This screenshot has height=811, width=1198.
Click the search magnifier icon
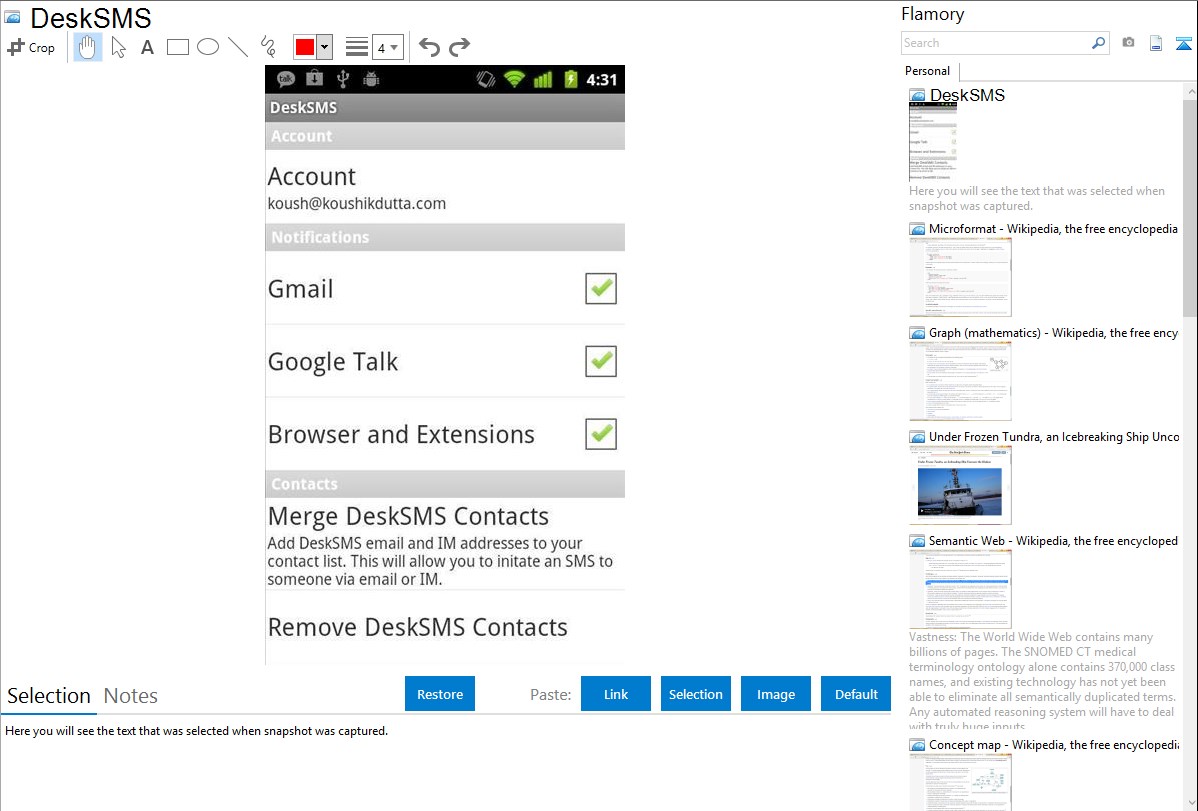pyautogui.click(x=1099, y=43)
